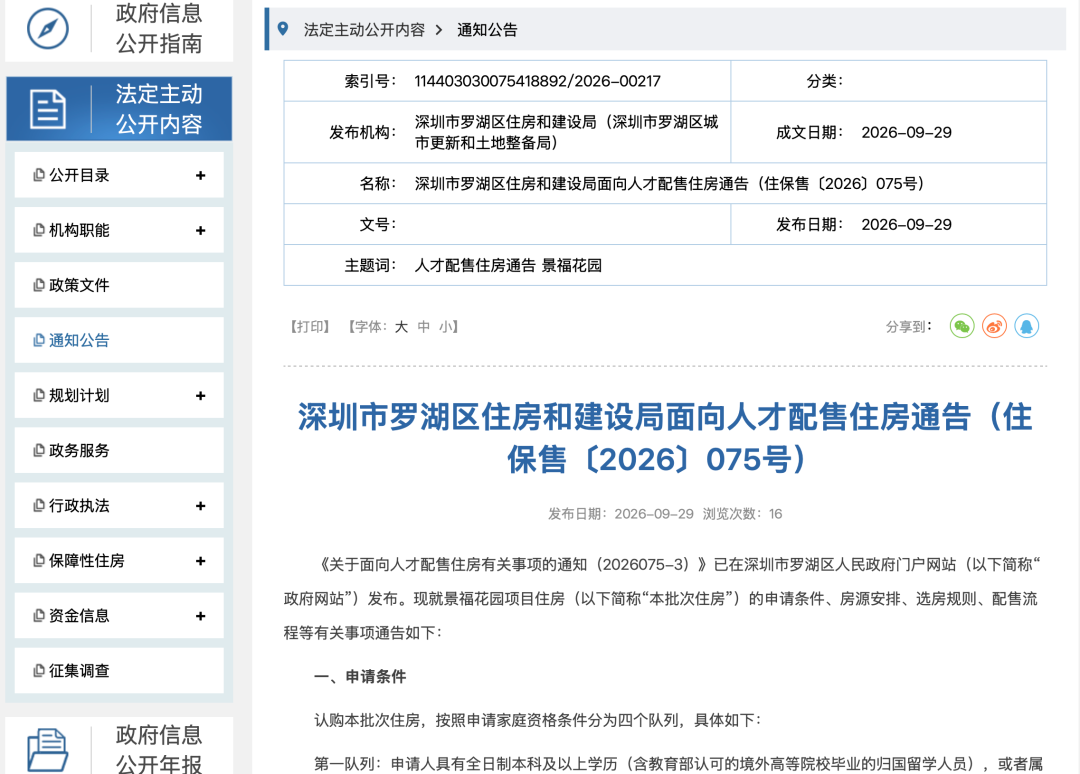Image resolution: width=1080 pixels, height=774 pixels.
Task: Set font size to 中
Action: click(x=424, y=326)
